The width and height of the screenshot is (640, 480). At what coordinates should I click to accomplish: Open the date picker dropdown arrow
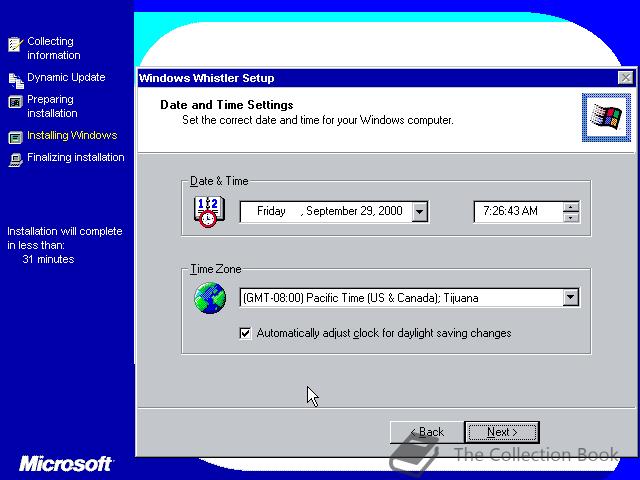pyautogui.click(x=419, y=211)
